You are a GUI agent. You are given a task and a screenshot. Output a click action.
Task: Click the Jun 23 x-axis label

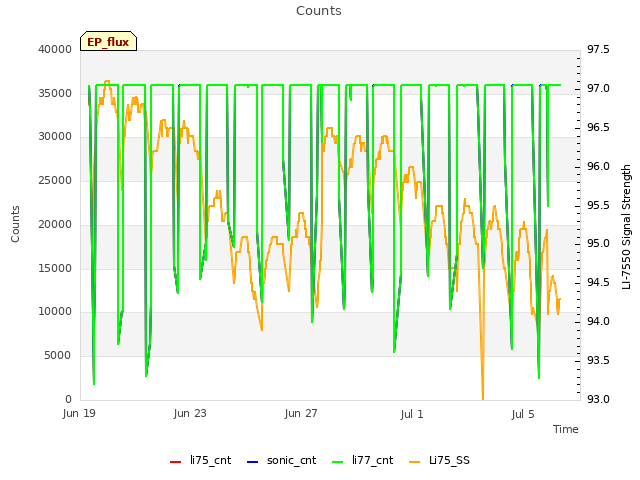tap(190, 413)
